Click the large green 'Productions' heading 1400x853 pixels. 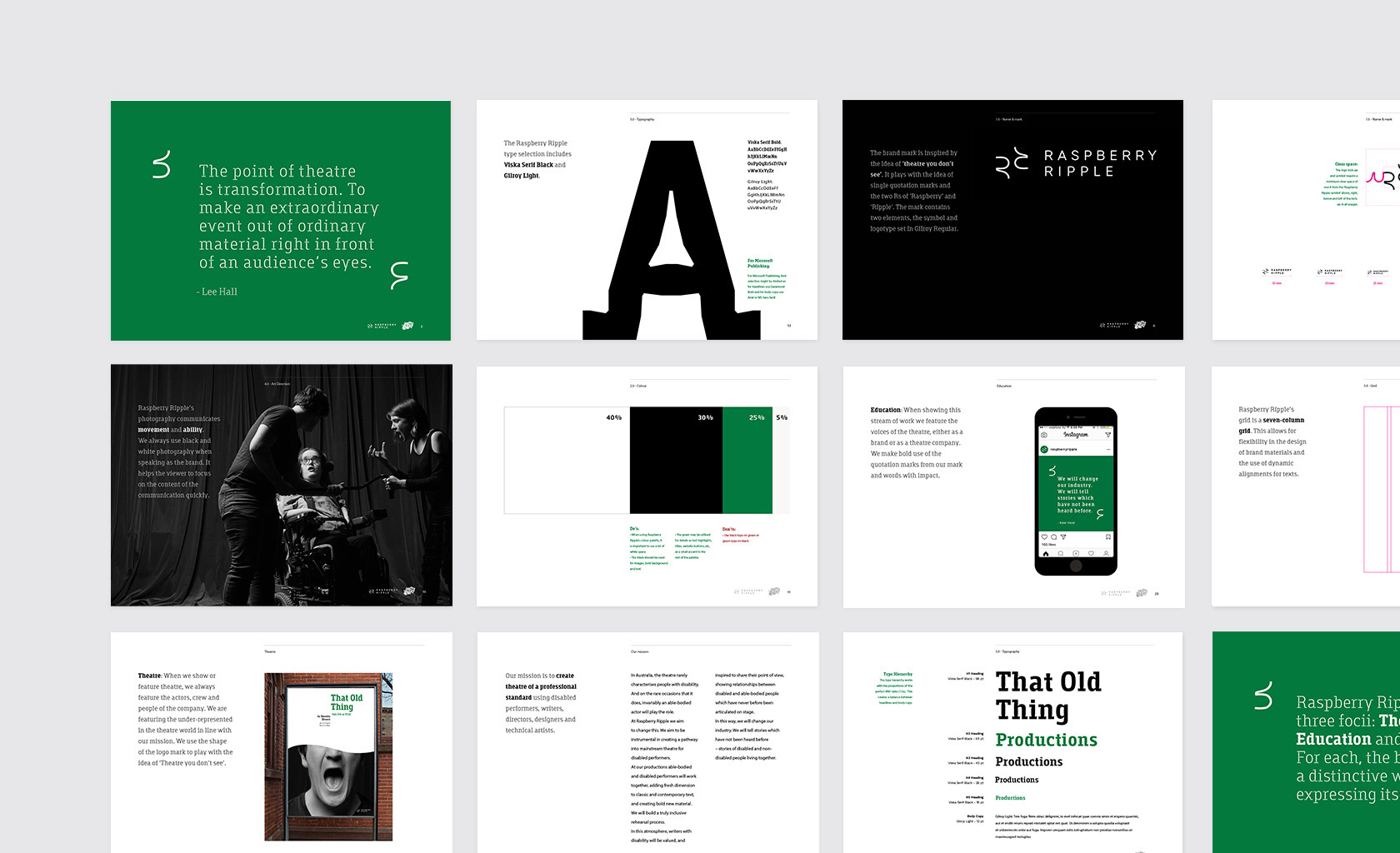[1046, 740]
